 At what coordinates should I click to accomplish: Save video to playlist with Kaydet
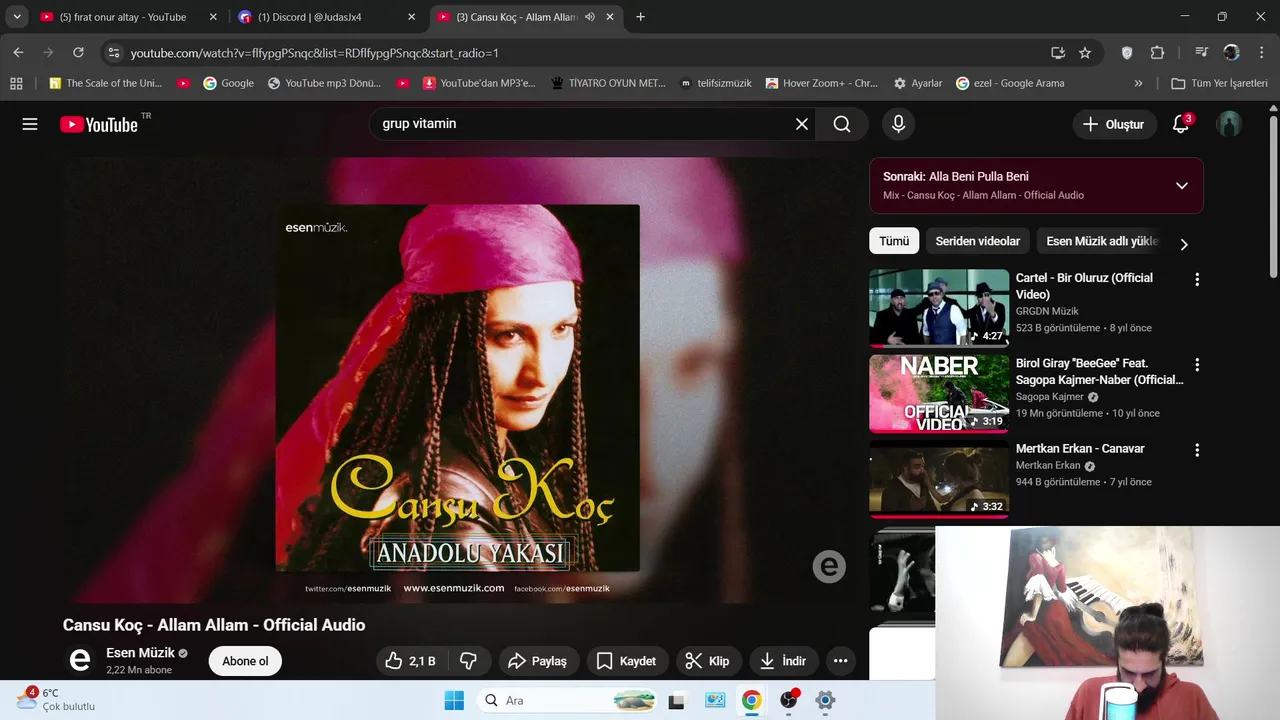tap(626, 661)
